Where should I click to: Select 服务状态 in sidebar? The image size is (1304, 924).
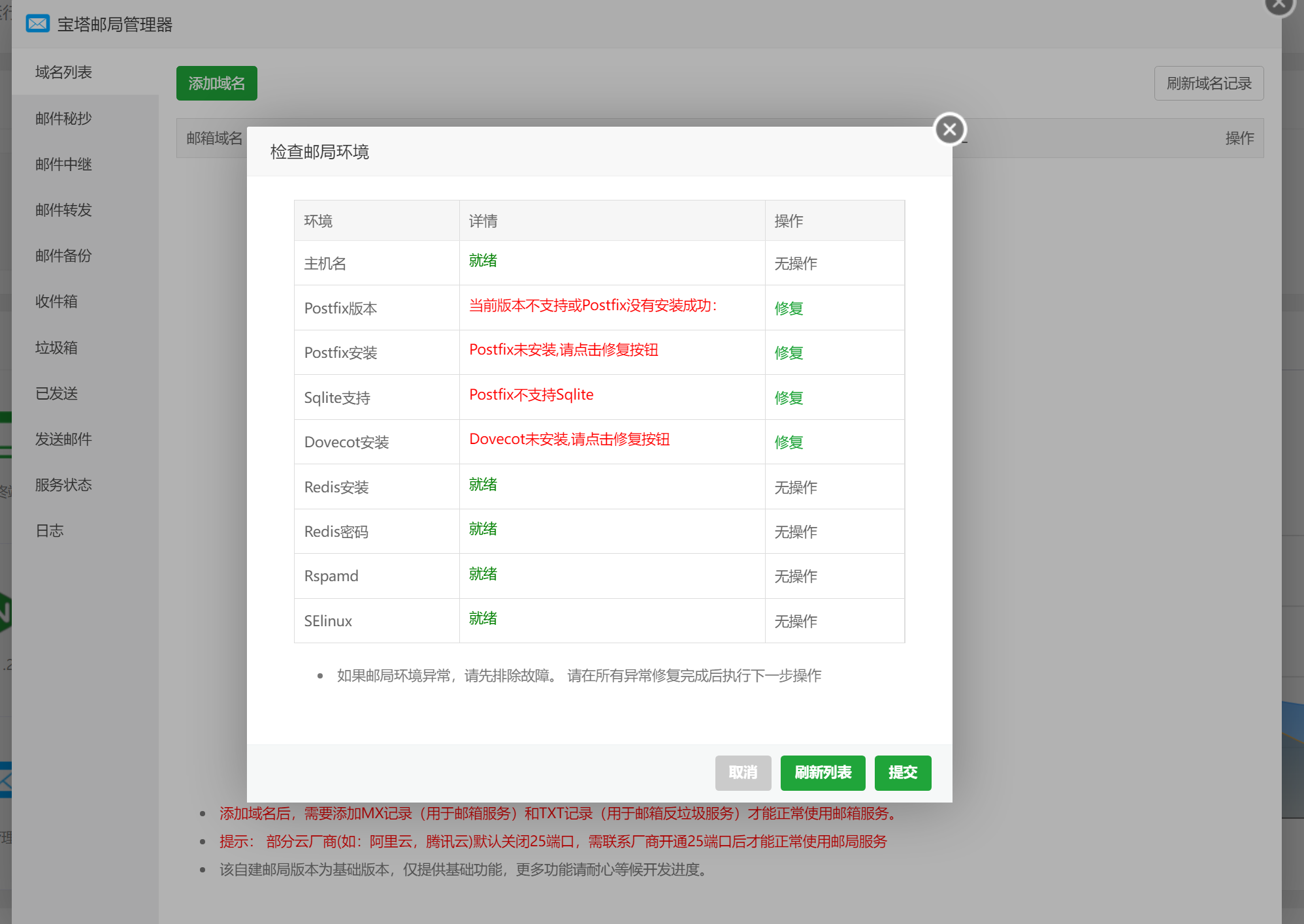63,485
